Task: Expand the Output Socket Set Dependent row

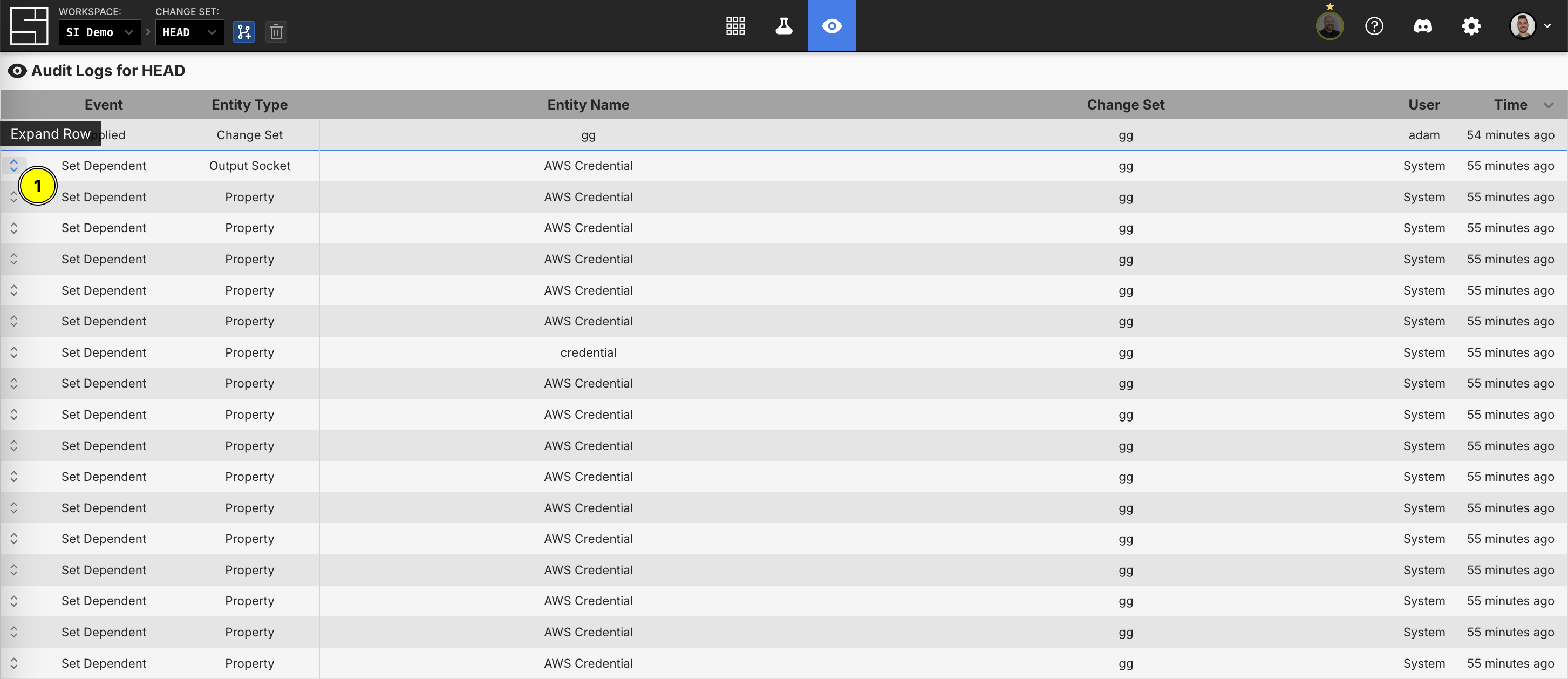Action: coord(13,166)
